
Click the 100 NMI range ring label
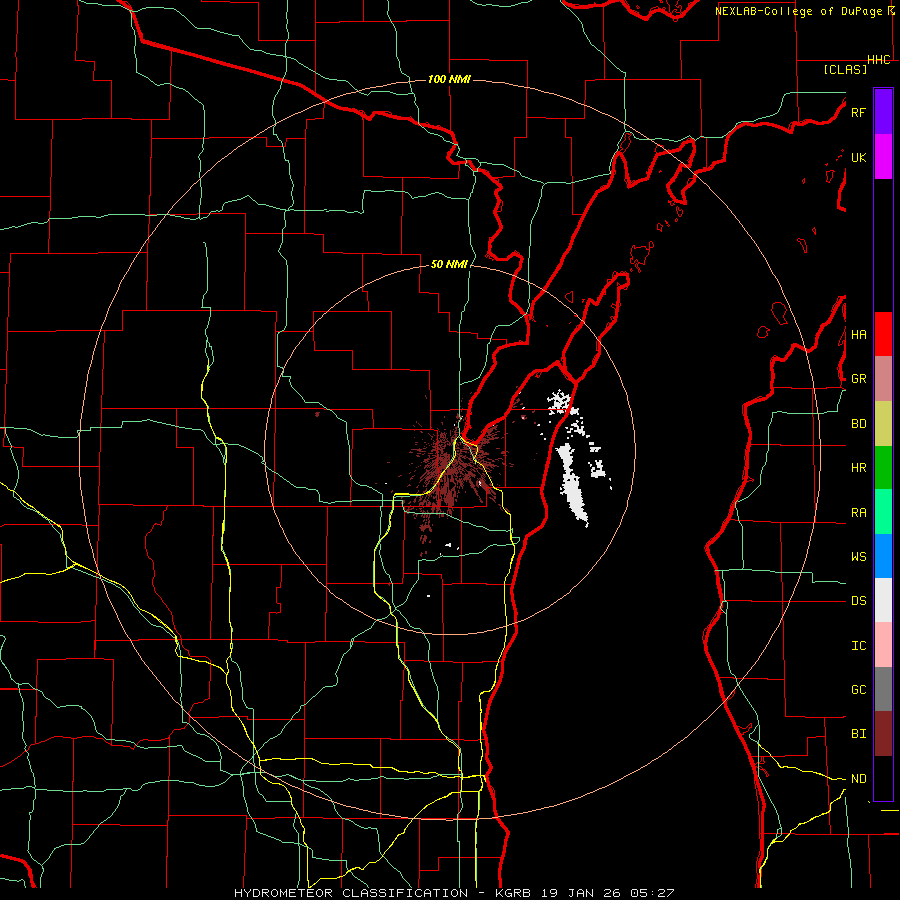[449, 79]
